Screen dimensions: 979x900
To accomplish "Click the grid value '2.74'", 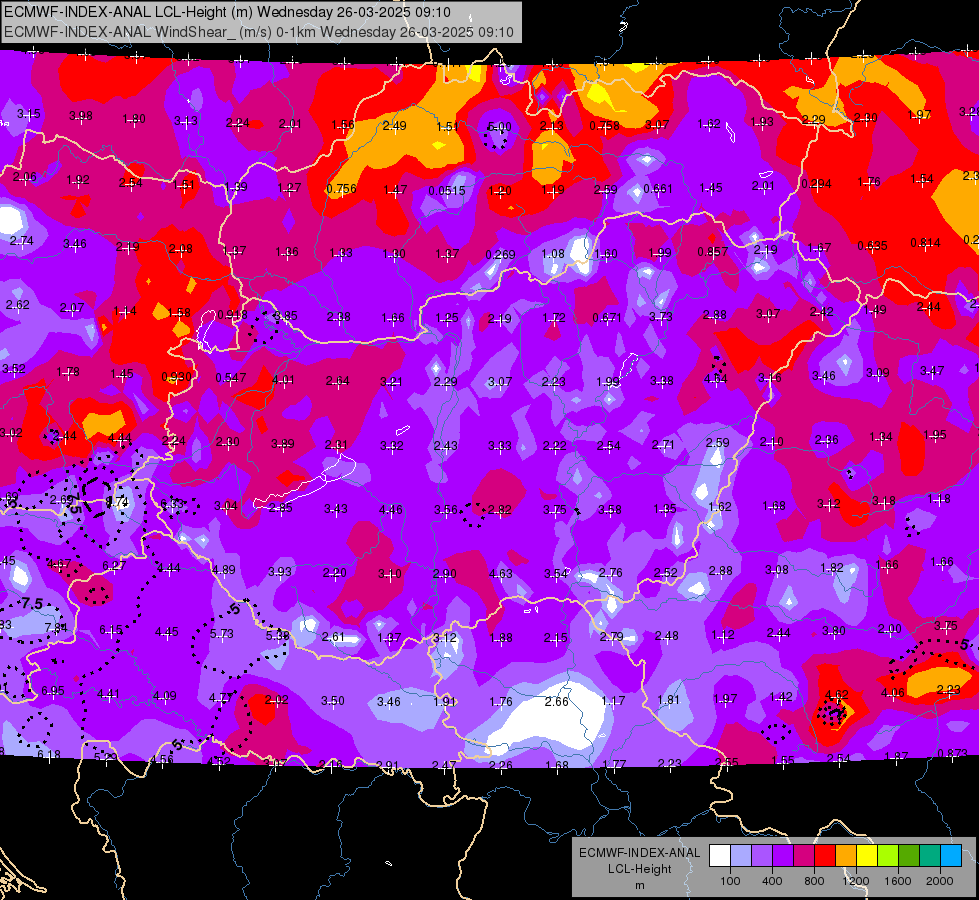I will [22, 240].
